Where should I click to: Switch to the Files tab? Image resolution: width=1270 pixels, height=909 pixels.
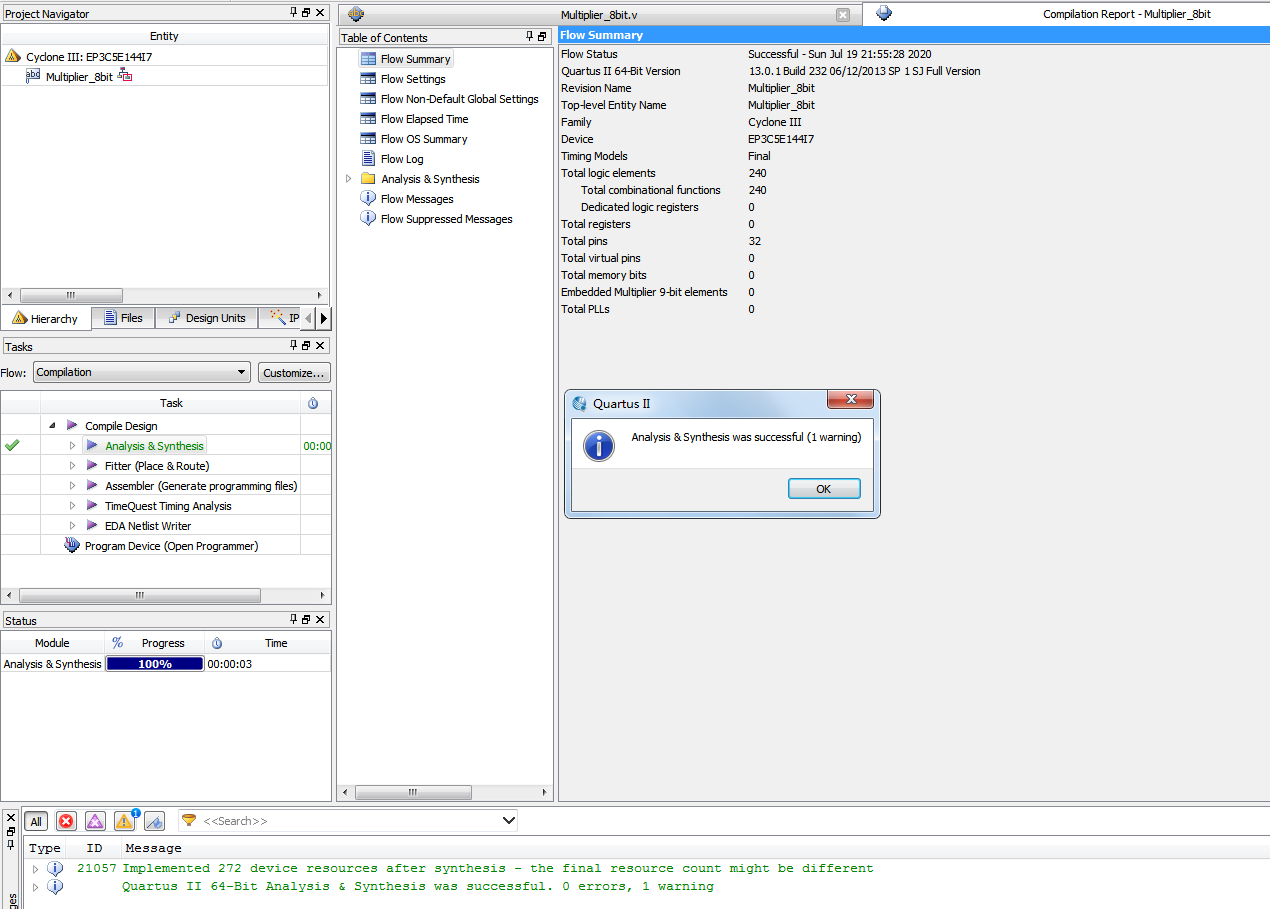click(123, 318)
